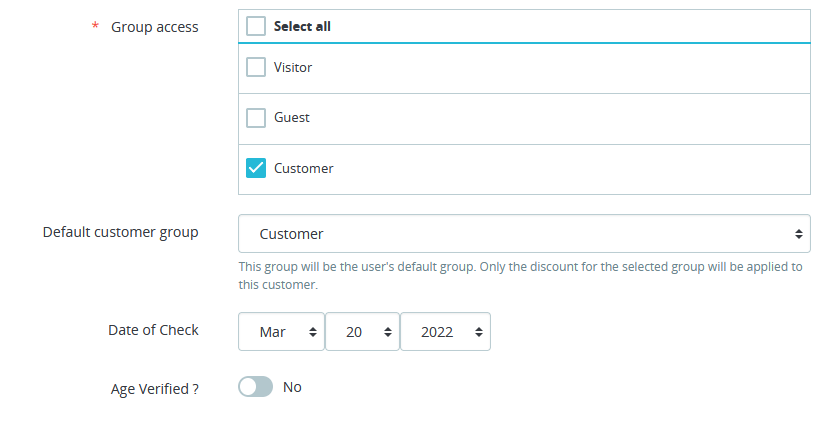Click the Date of Check label
The height and width of the screenshot is (437, 827).
click(153, 330)
